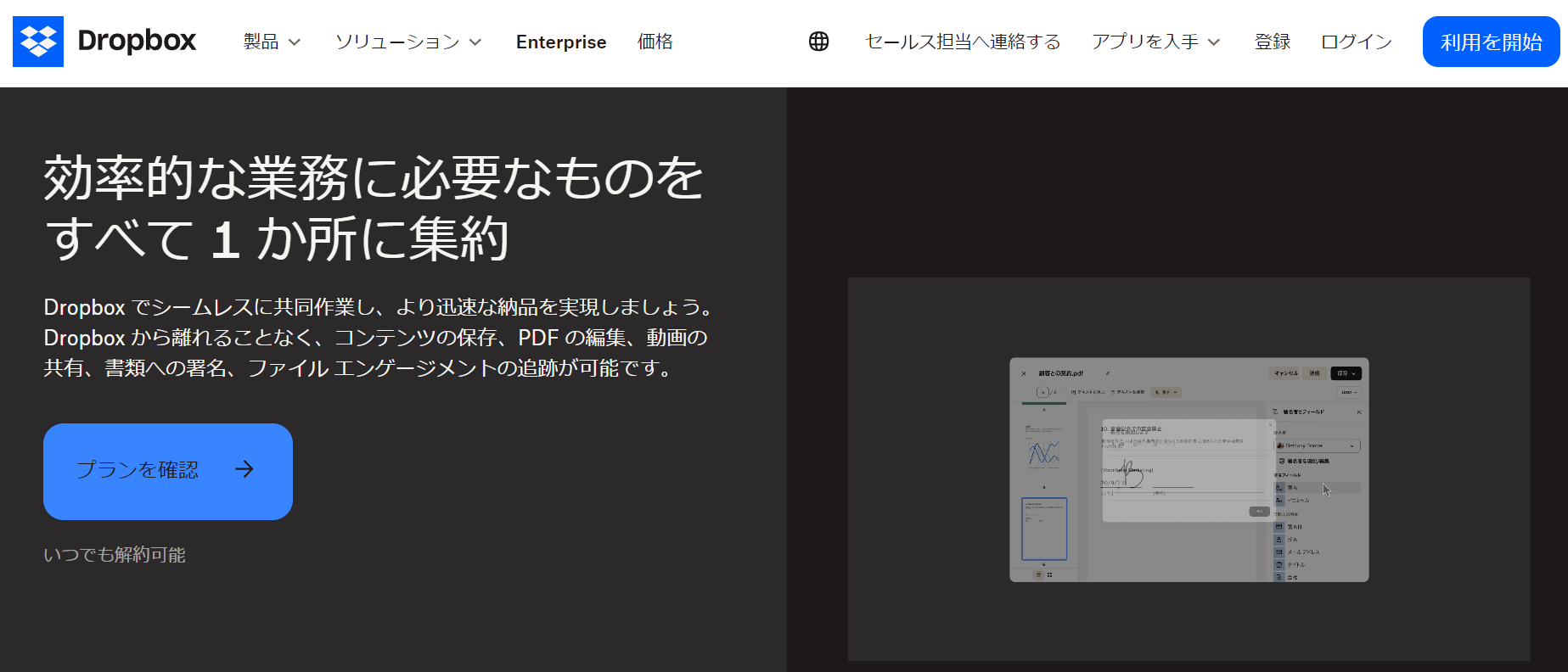
Task: Click the プランを確認 button
Action: [168, 471]
